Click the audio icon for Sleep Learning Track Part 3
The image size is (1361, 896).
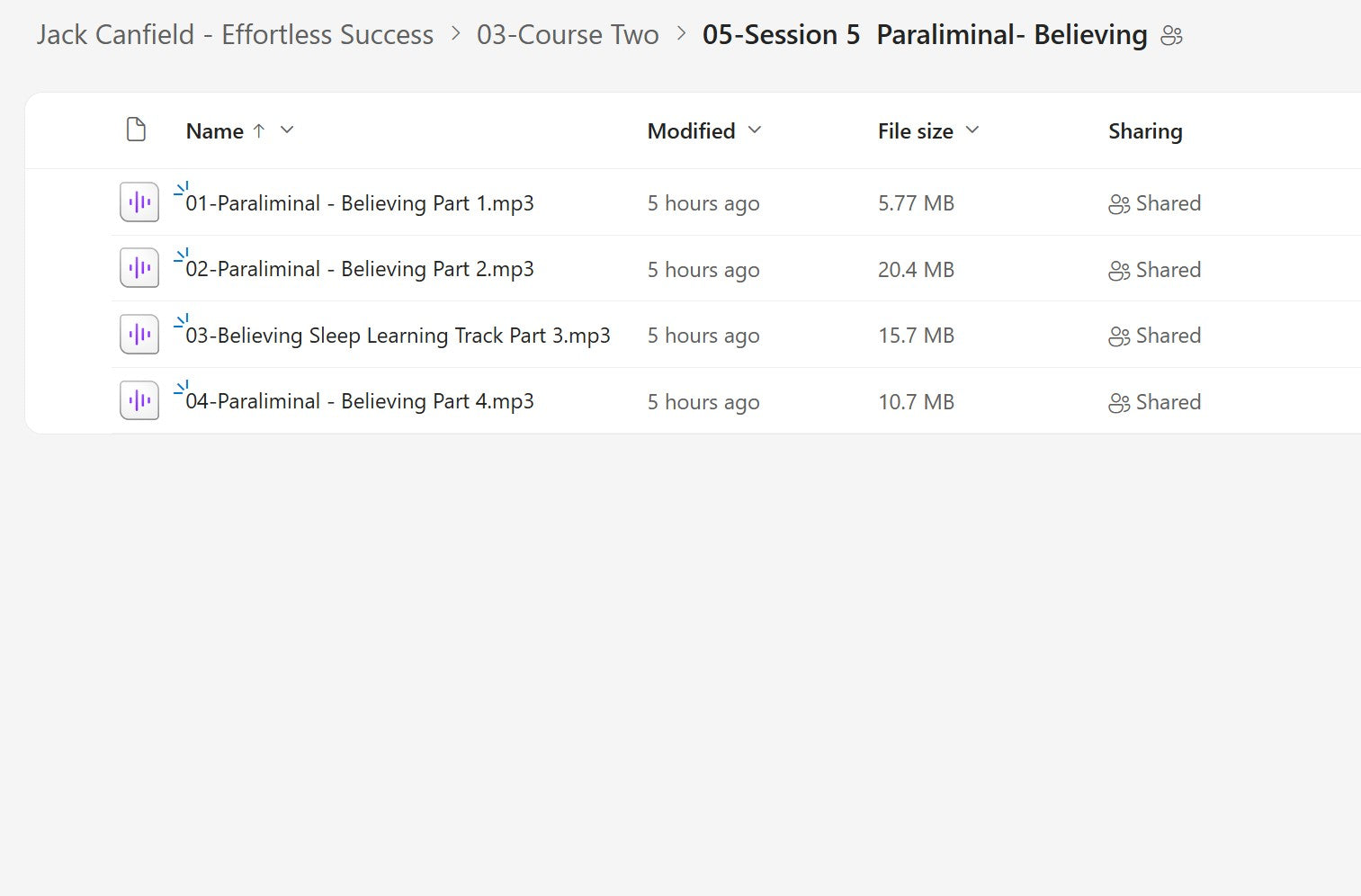(x=139, y=334)
